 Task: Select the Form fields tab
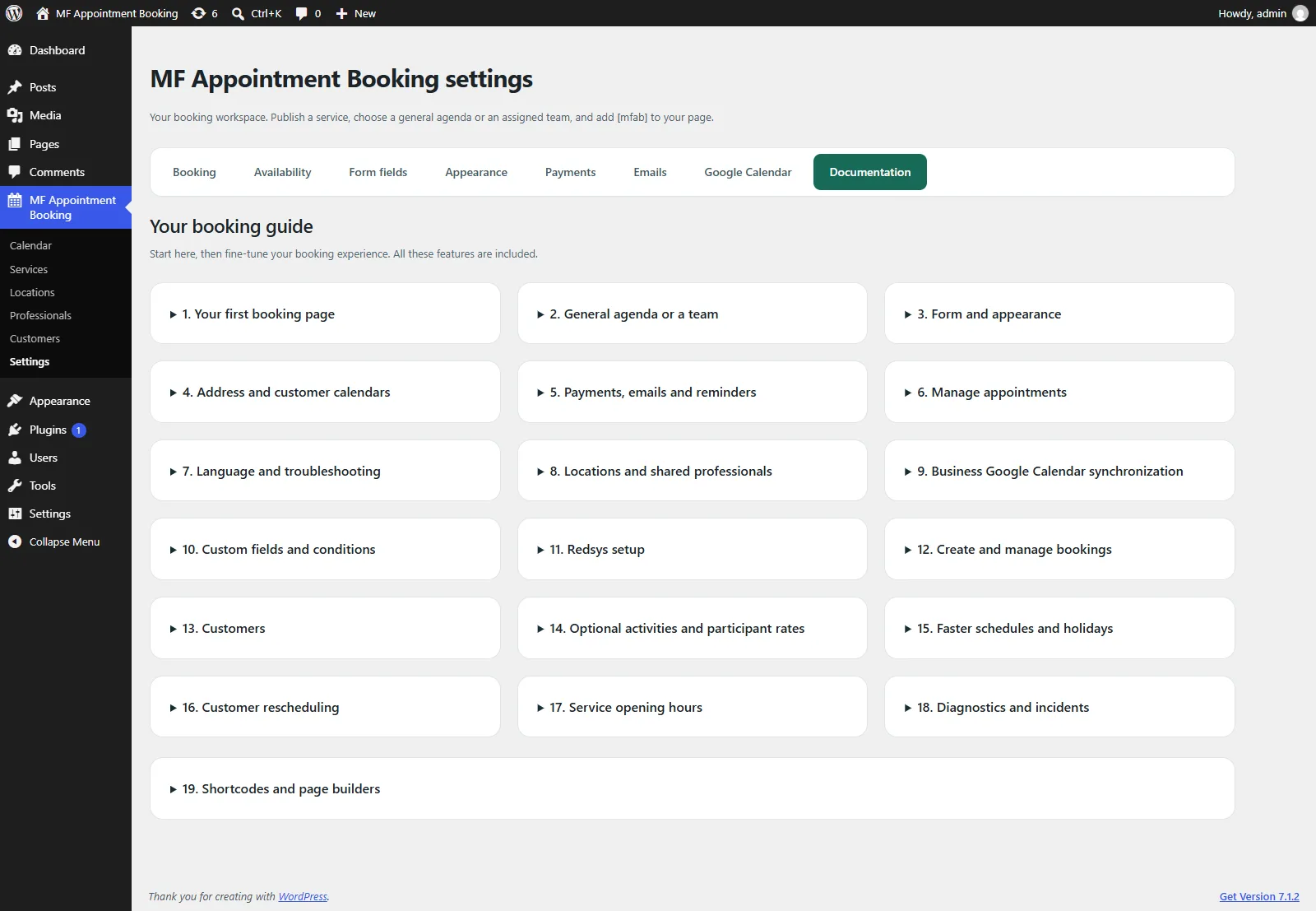click(x=378, y=172)
